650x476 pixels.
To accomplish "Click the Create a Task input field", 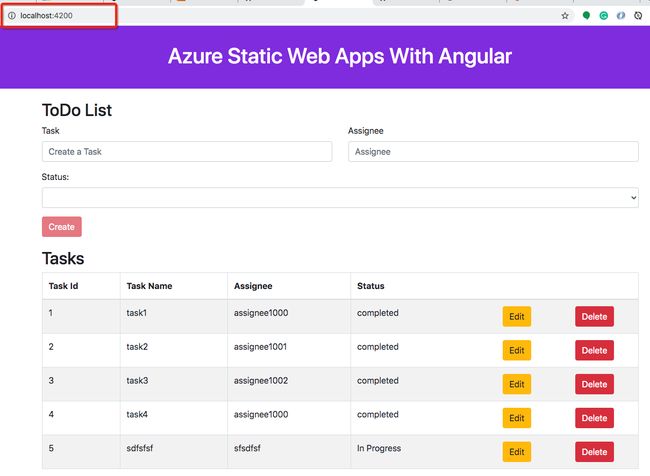I will tap(187, 152).
